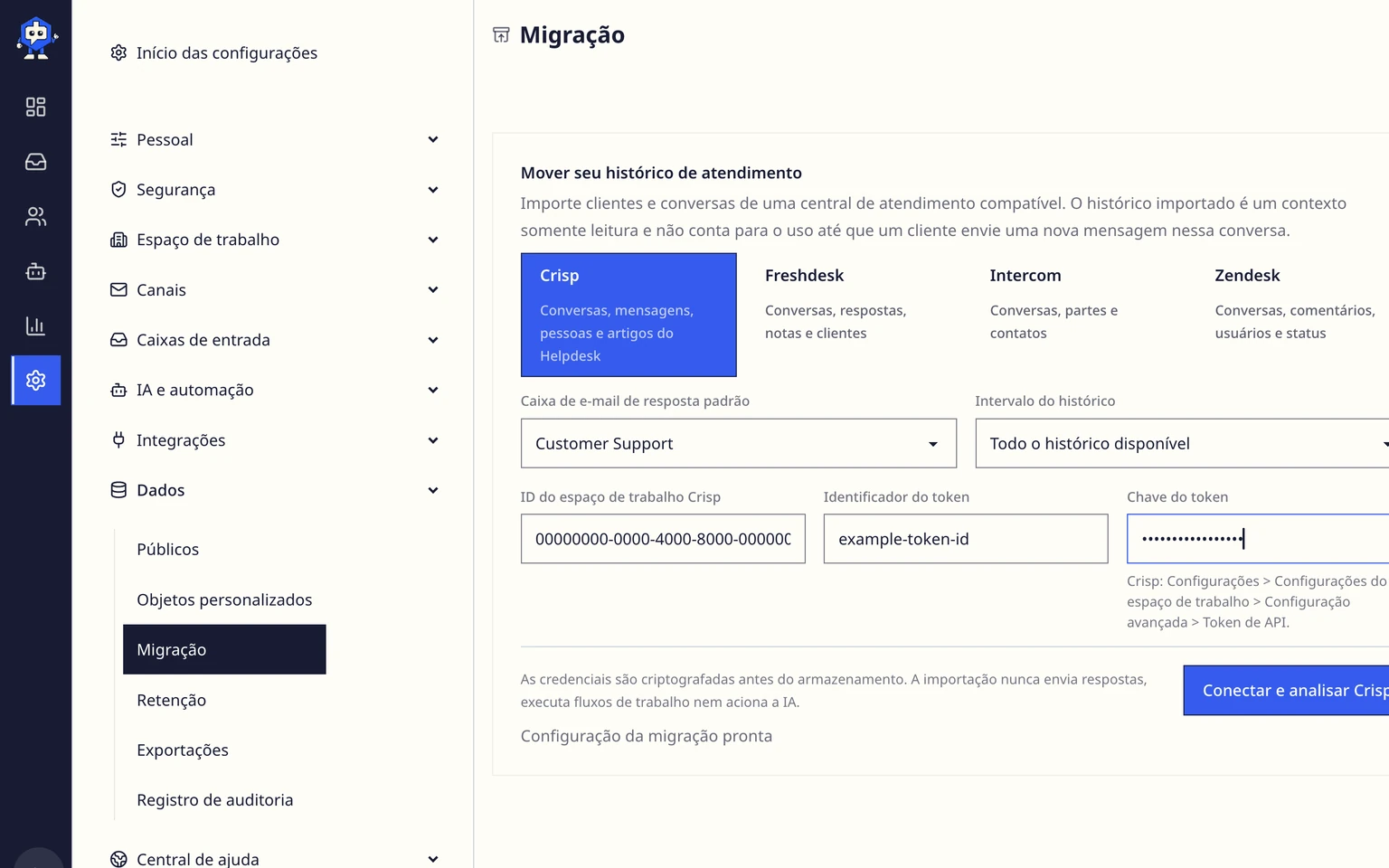Select the settings gear in the dark rail
This screenshot has height=868, width=1389.
coord(36,381)
